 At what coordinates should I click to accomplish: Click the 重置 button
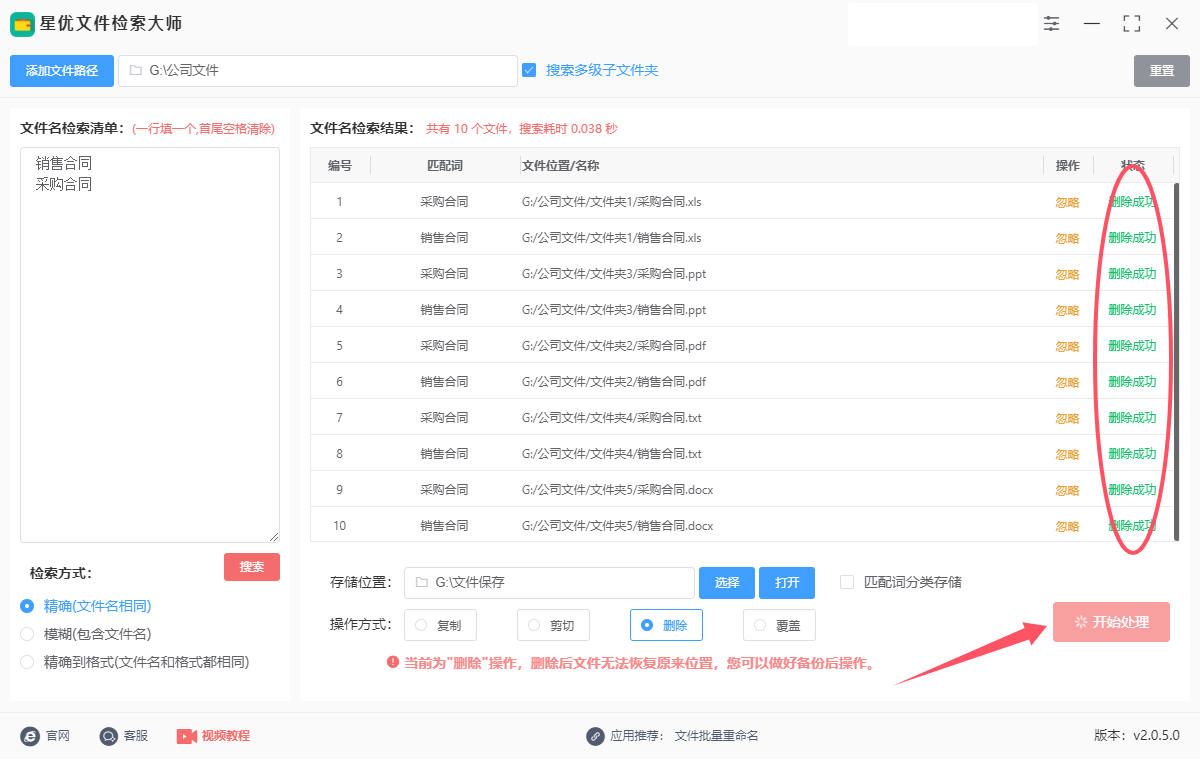tap(1162, 71)
